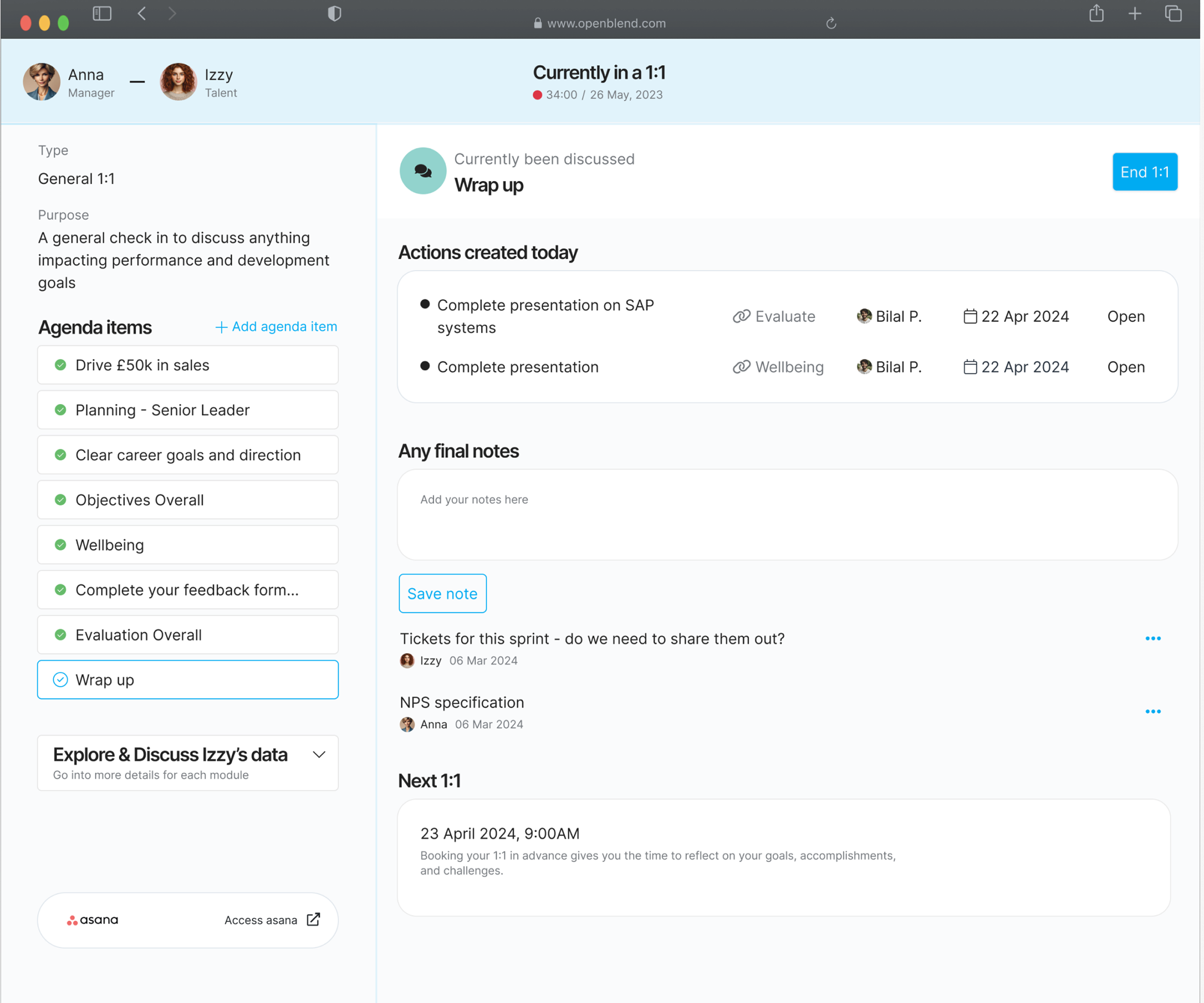Screen dimensions: 1204x1003
Task: Click Bilal P.'s avatar on the SAP action
Action: point(864,316)
